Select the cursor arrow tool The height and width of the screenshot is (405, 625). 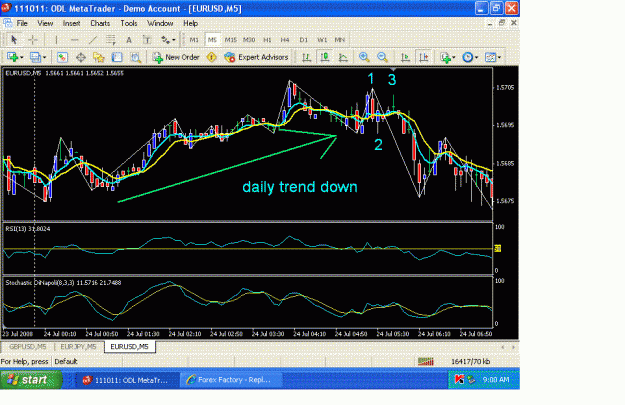click(14, 39)
